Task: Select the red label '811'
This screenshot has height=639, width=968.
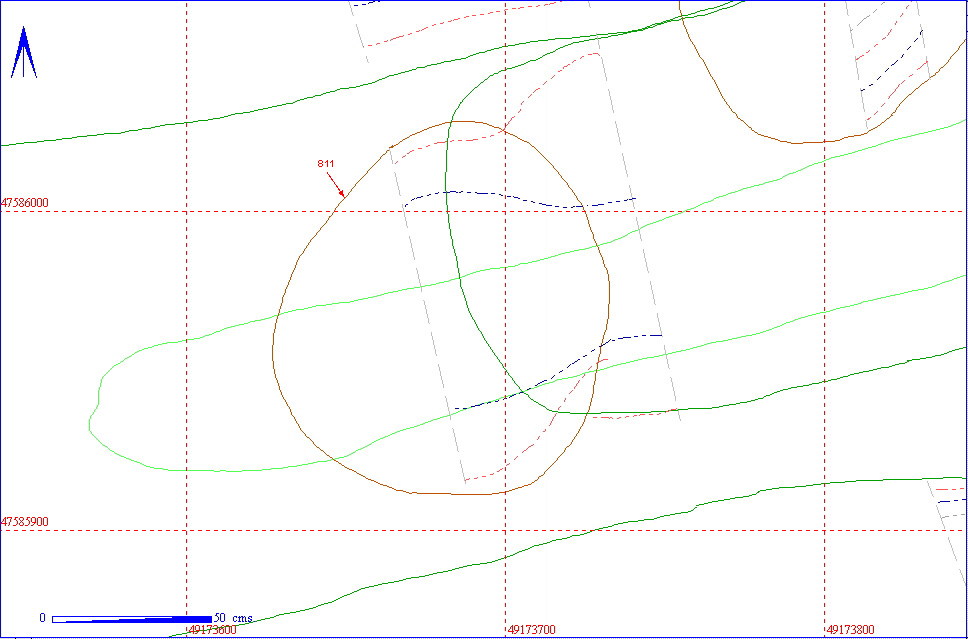Action: [325, 164]
